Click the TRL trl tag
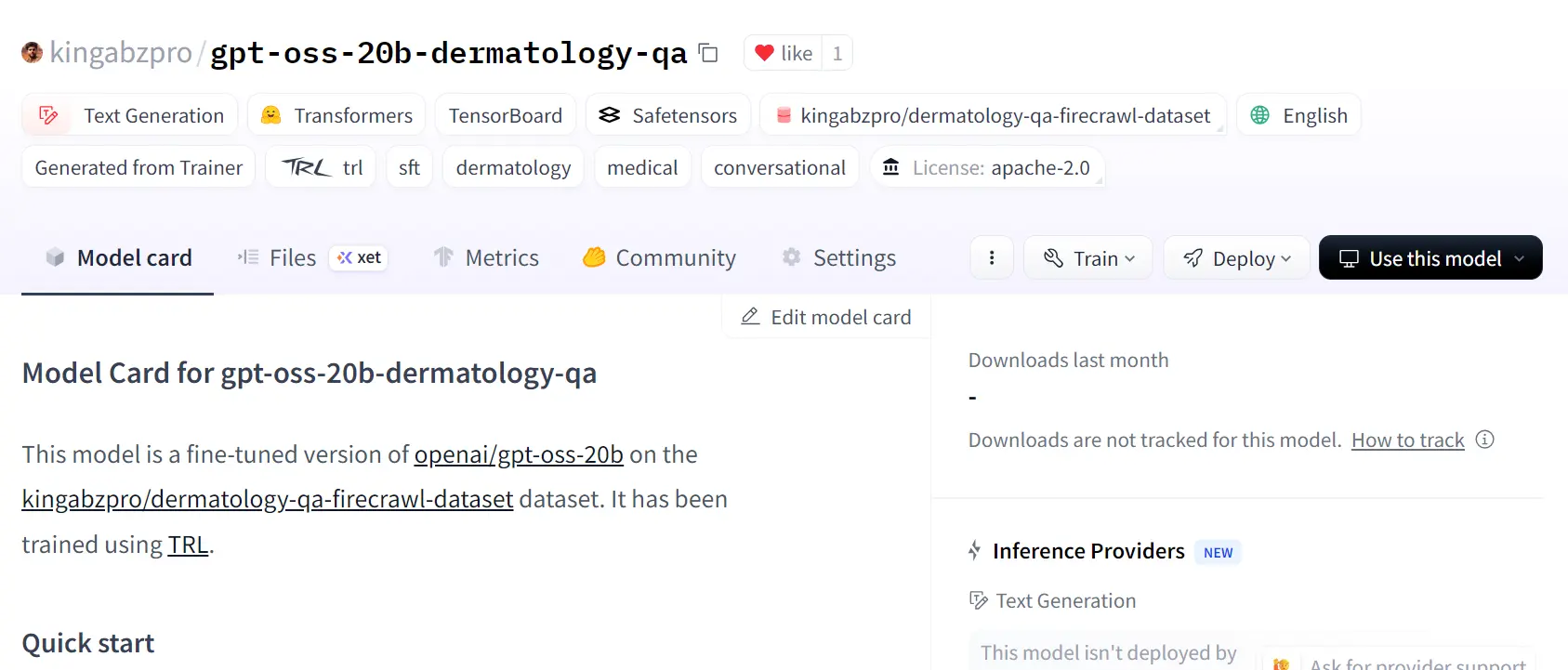 tap(322, 167)
